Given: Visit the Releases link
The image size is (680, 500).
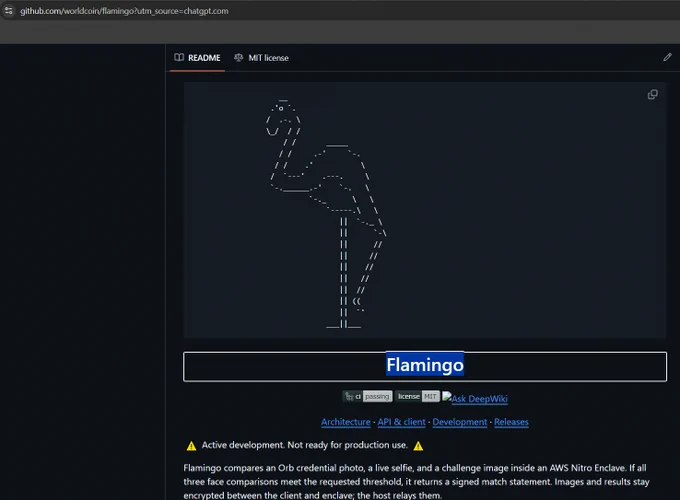Looking at the screenshot, I should (x=511, y=422).
